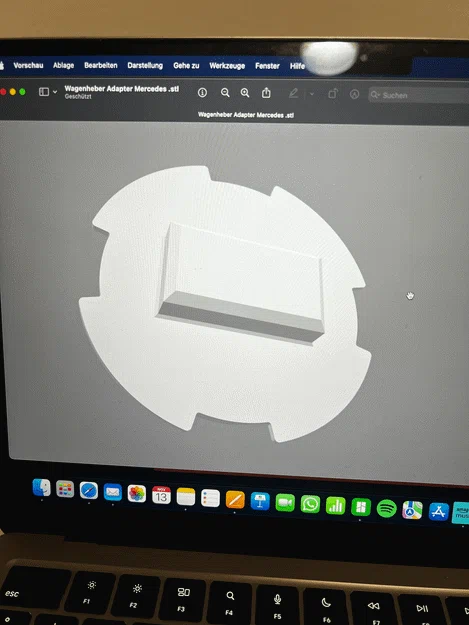Open the Vorschau menu
The height and width of the screenshot is (625, 469).
pos(28,65)
